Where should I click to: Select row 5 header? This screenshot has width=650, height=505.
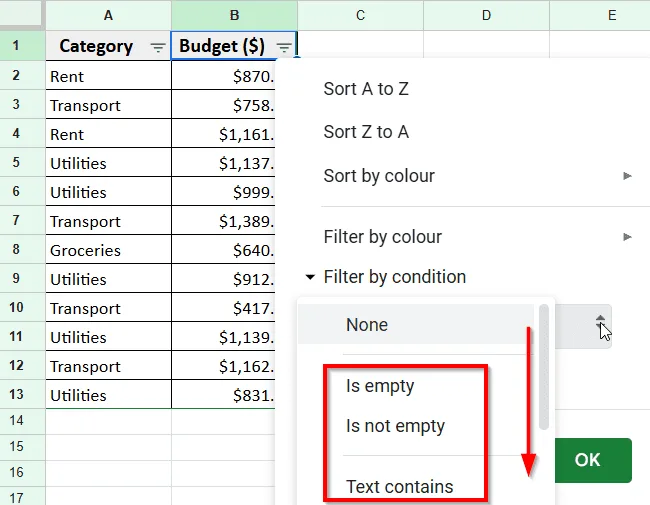point(22,162)
